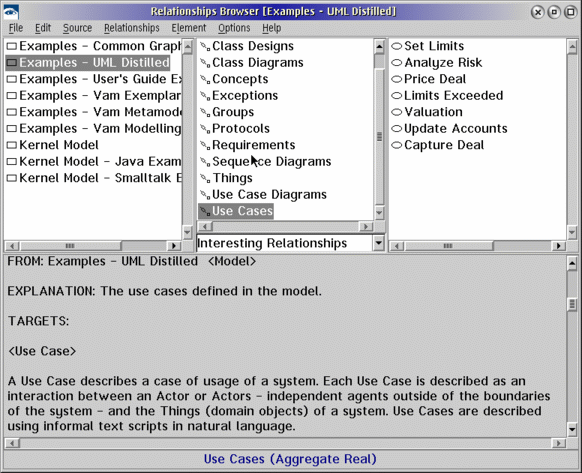The height and width of the screenshot is (473, 582).
Task: Open the Relationships menu
Action: 131,28
